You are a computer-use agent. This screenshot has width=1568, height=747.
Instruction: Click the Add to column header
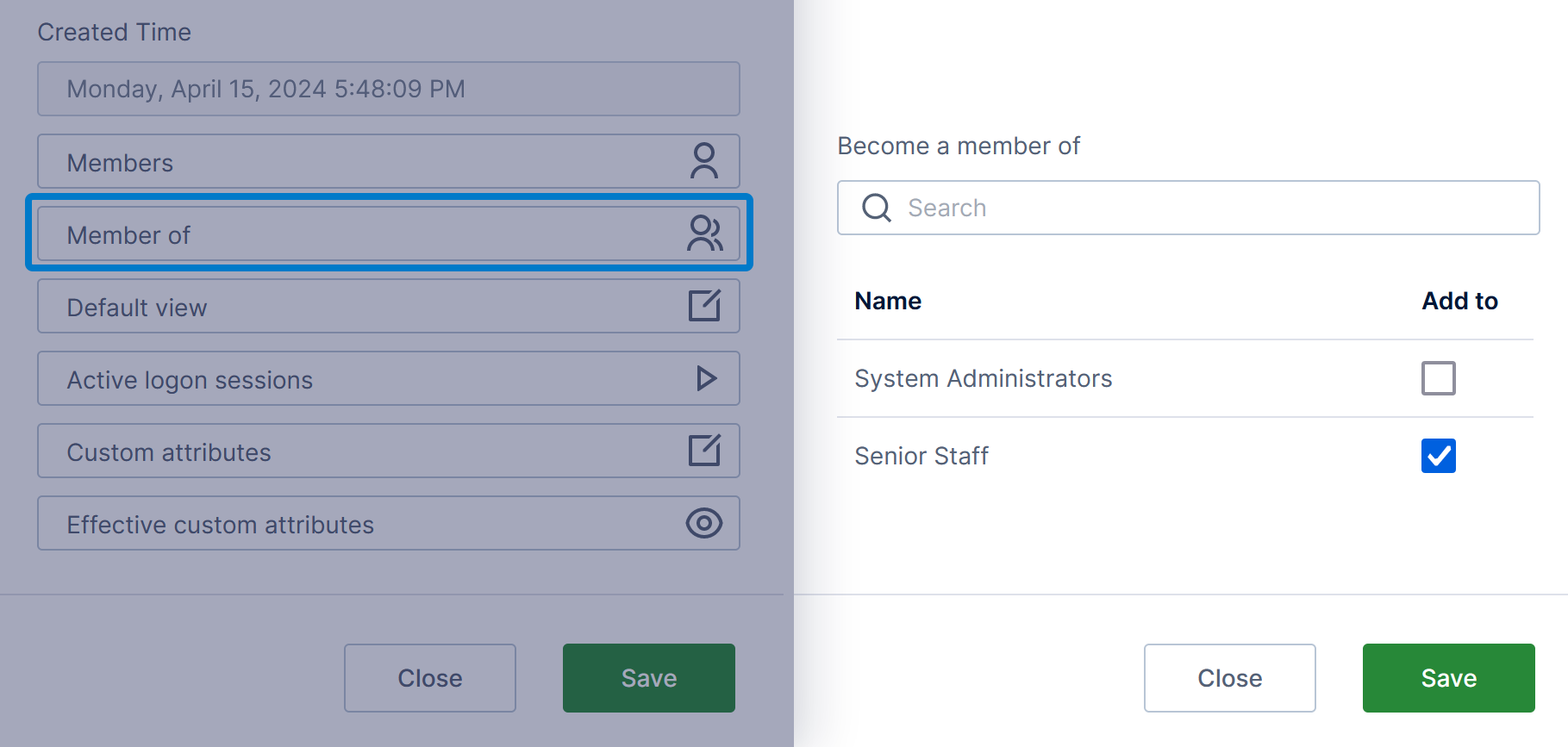point(1460,301)
